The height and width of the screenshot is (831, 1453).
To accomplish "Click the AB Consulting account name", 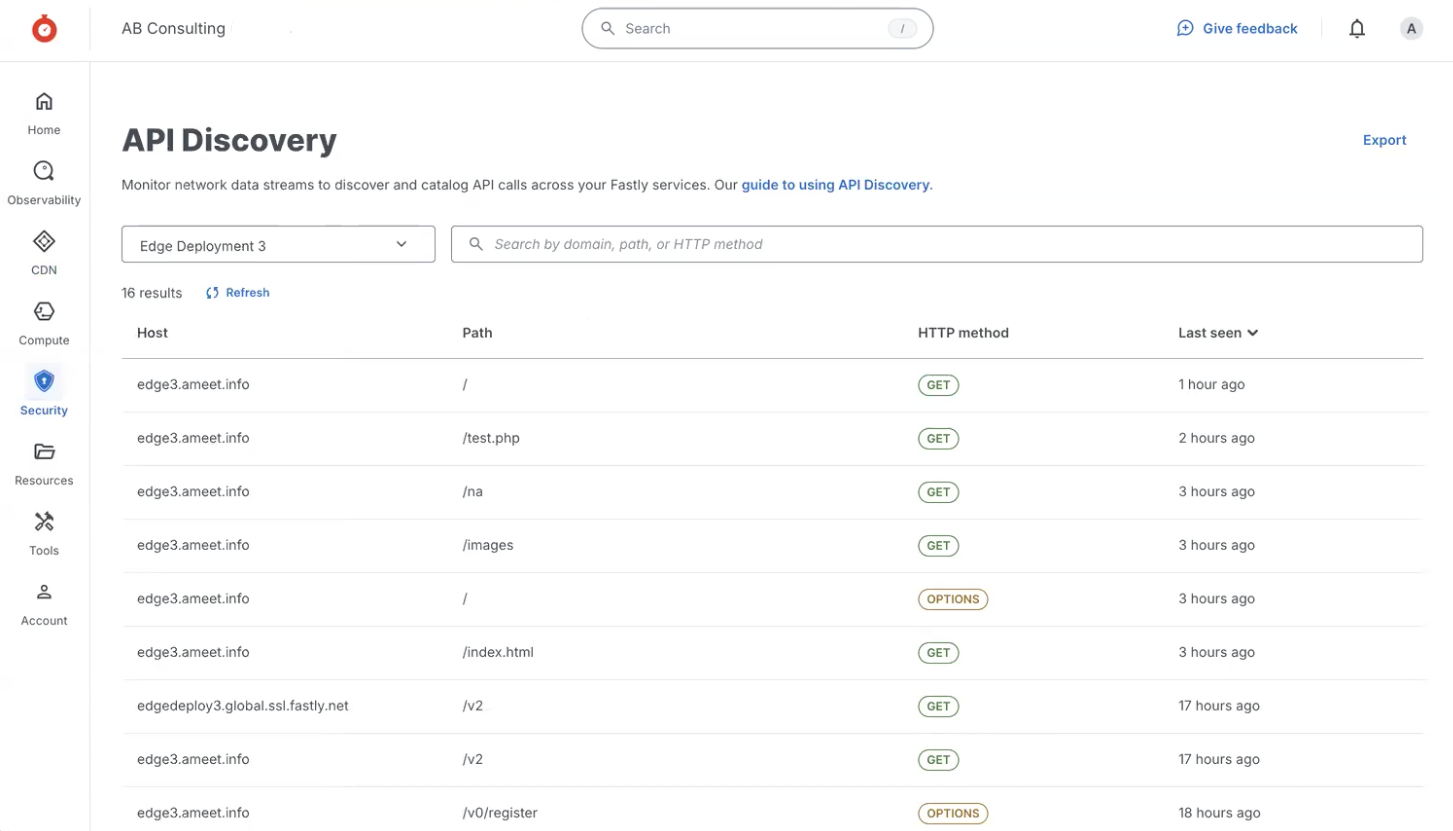I will 172,28.
